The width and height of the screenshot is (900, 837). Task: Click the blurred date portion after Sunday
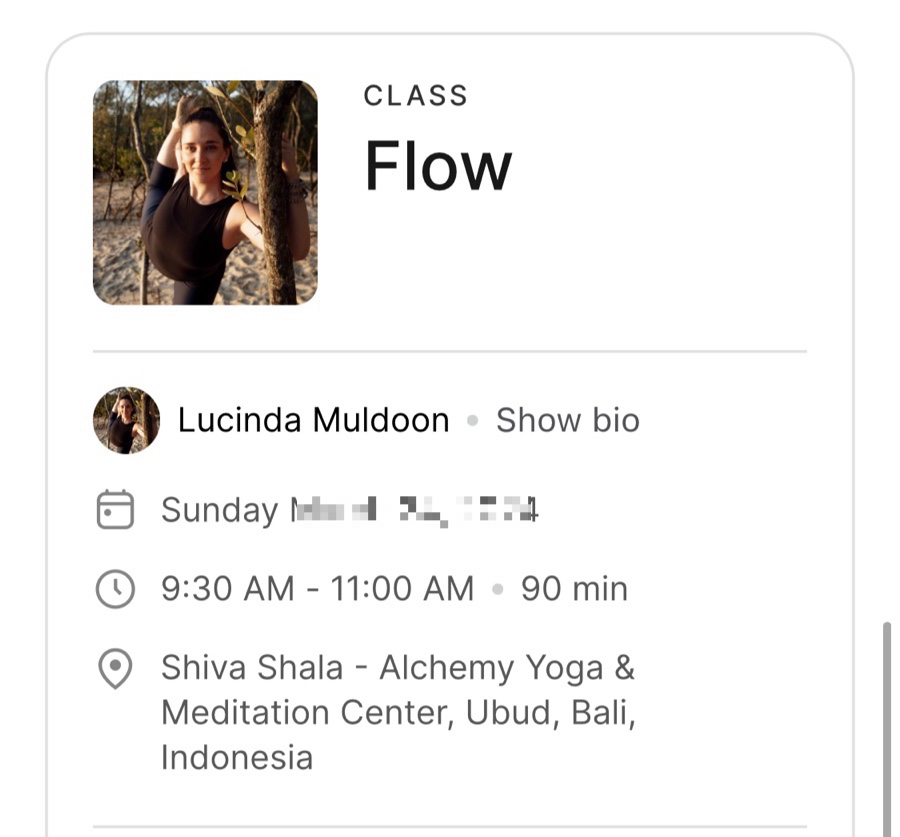414,510
